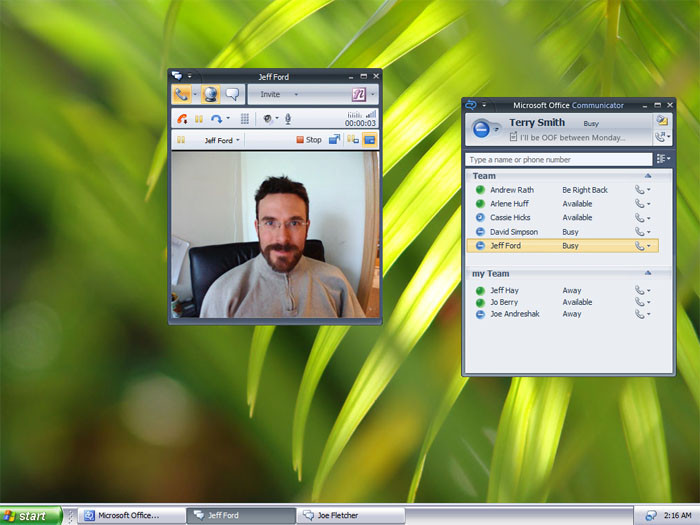Call Jeff Hay using his phone icon
Screen dimensions: 700x525
pos(639,290)
